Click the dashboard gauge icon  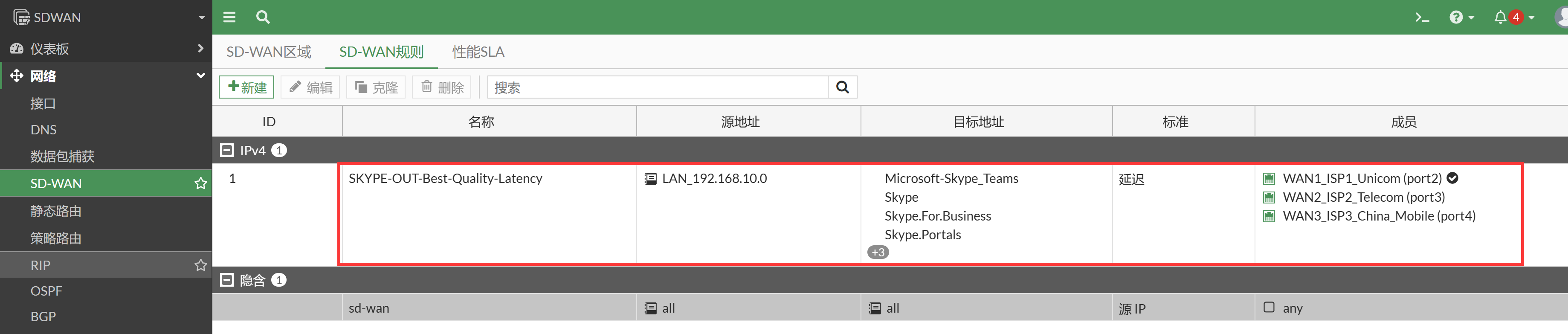coord(17,48)
